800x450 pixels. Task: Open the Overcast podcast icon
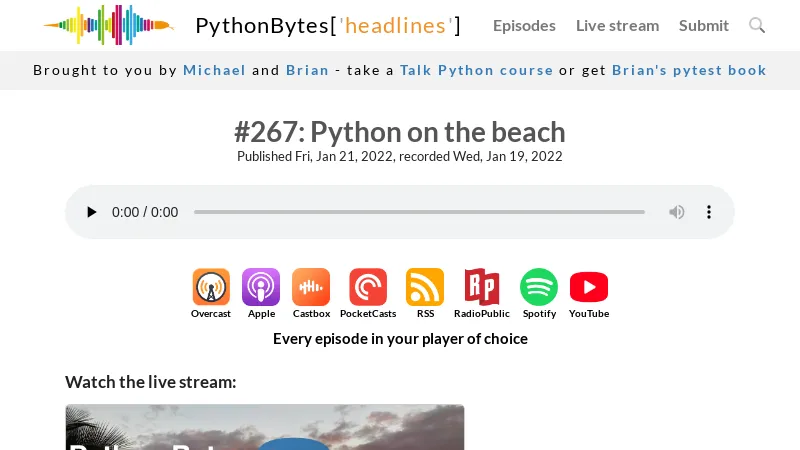[x=211, y=287]
